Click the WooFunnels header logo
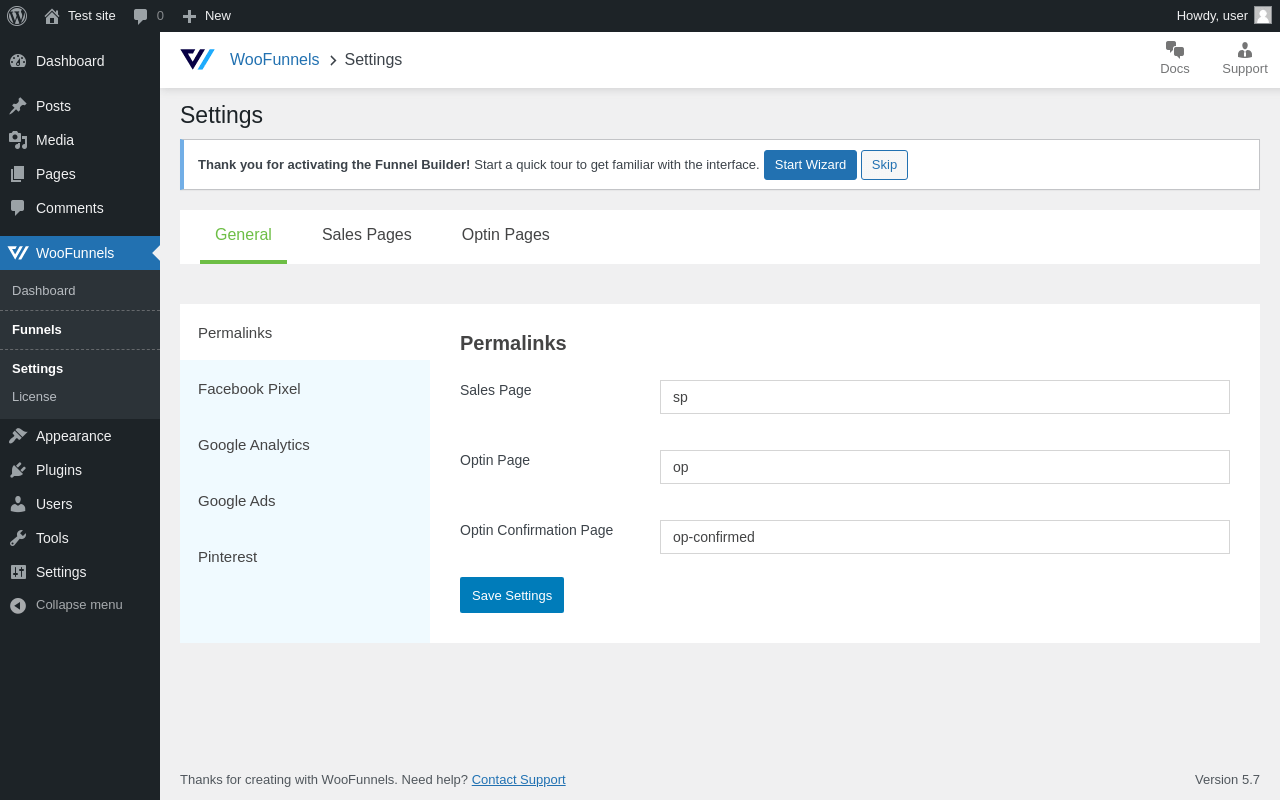This screenshot has width=1280, height=800. pos(197,59)
